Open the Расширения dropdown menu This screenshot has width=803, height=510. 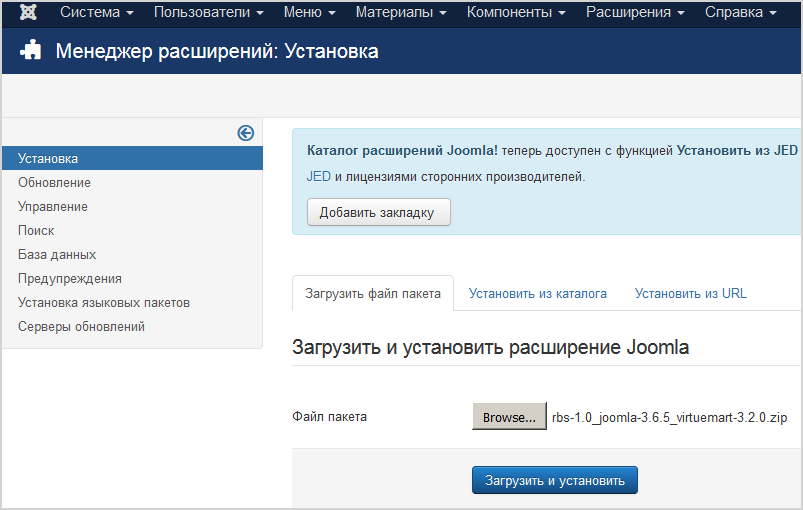click(635, 12)
